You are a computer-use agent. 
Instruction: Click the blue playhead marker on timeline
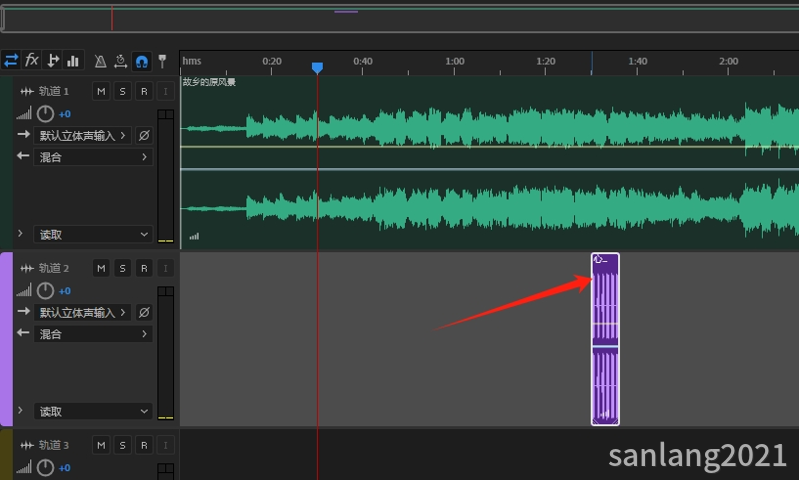point(317,68)
